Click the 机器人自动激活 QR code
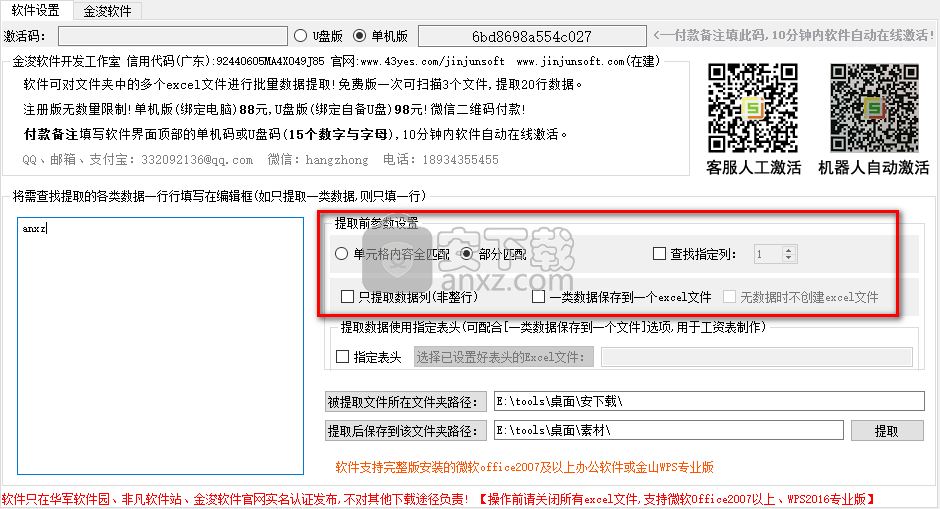940x509 pixels. click(874, 108)
